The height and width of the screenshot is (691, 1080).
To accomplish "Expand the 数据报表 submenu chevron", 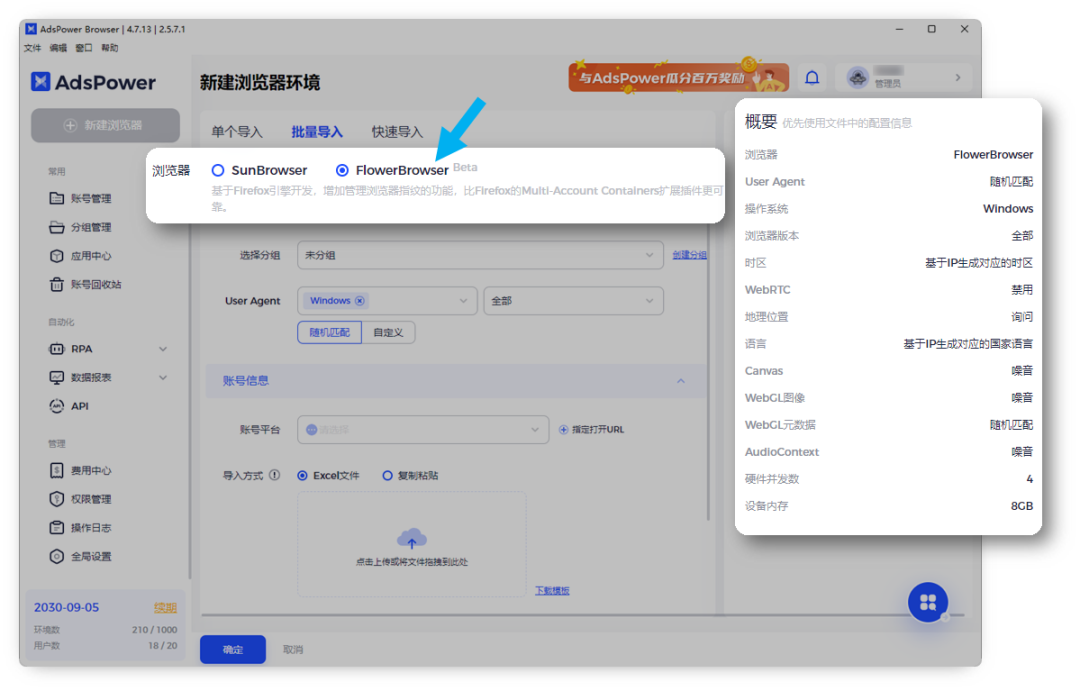I will pyautogui.click(x=163, y=378).
